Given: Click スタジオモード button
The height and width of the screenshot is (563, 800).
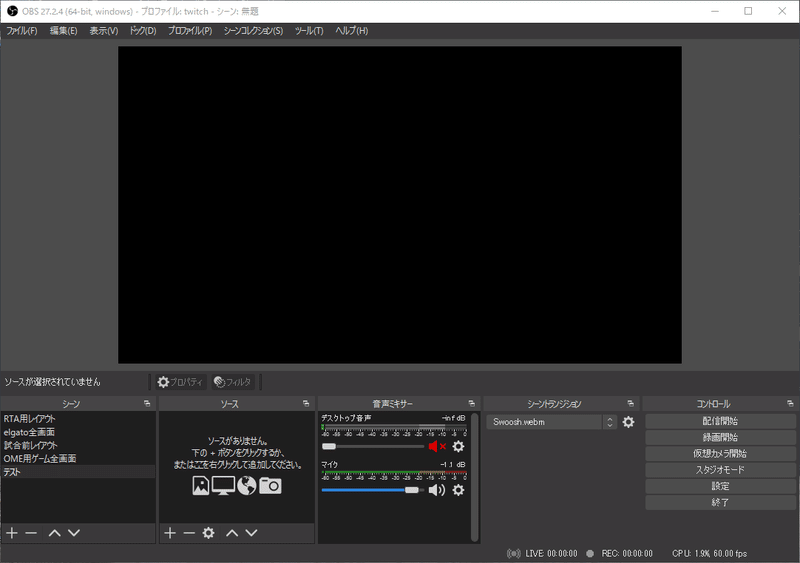Looking at the screenshot, I should tap(720, 470).
